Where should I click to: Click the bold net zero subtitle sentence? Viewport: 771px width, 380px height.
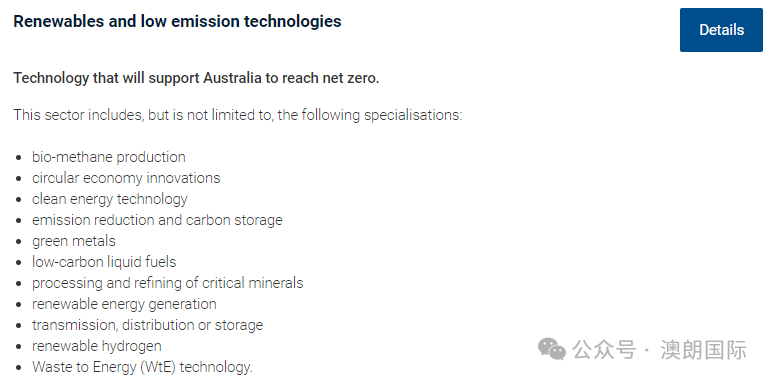tap(196, 78)
